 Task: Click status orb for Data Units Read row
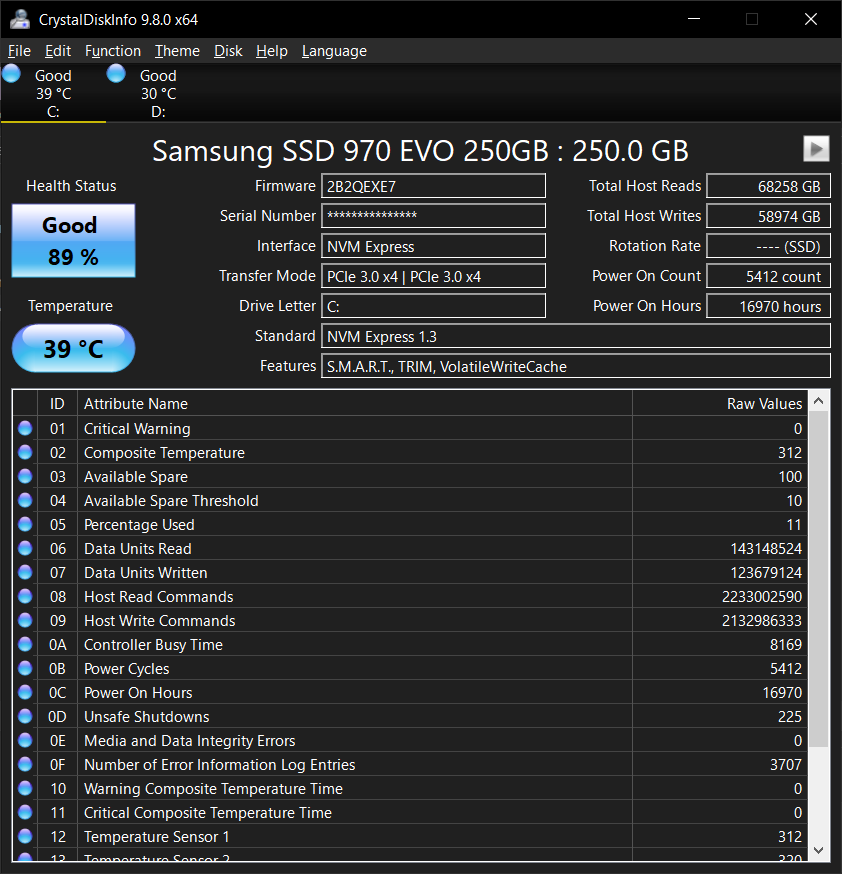pyautogui.click(x=25, y=548)
